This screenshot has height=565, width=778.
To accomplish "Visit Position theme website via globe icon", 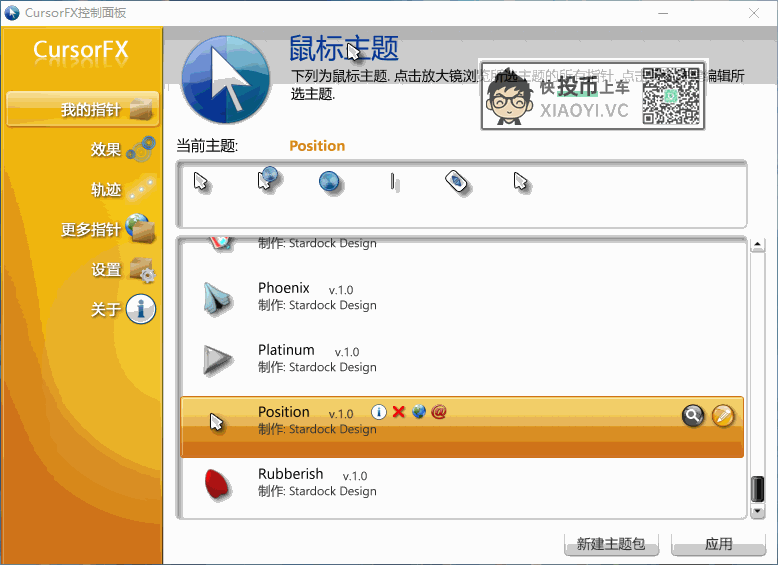I will coord(419,411).
